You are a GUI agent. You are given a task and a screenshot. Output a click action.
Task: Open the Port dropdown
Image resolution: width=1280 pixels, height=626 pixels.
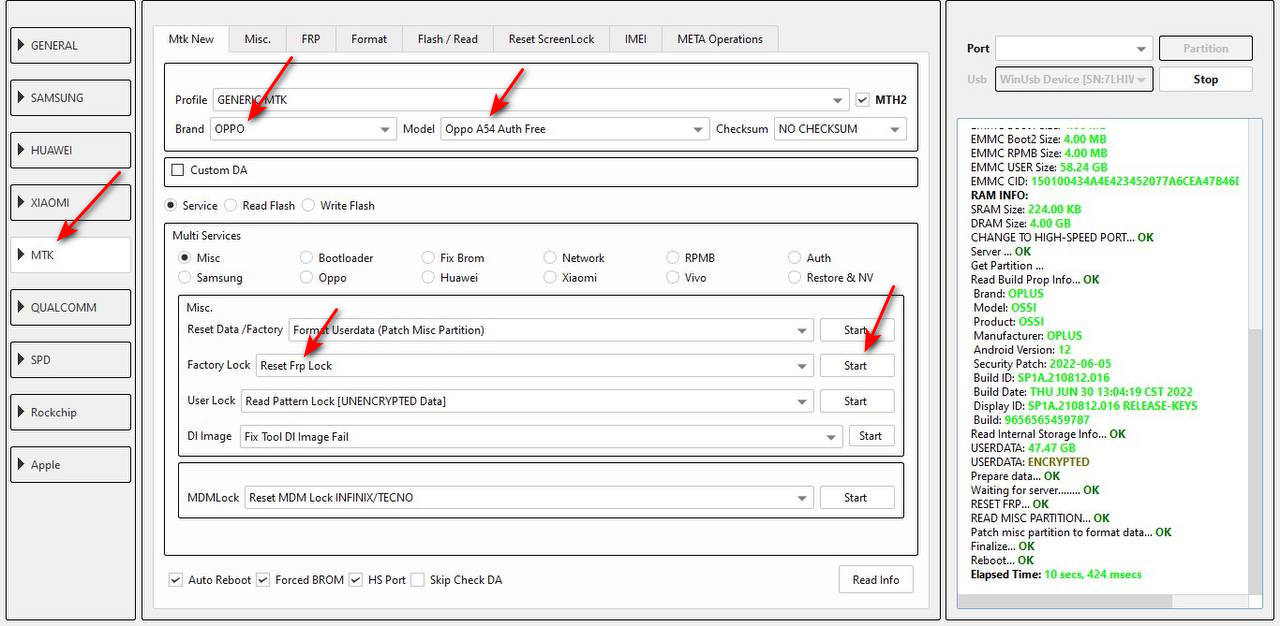coord(1074,49)
